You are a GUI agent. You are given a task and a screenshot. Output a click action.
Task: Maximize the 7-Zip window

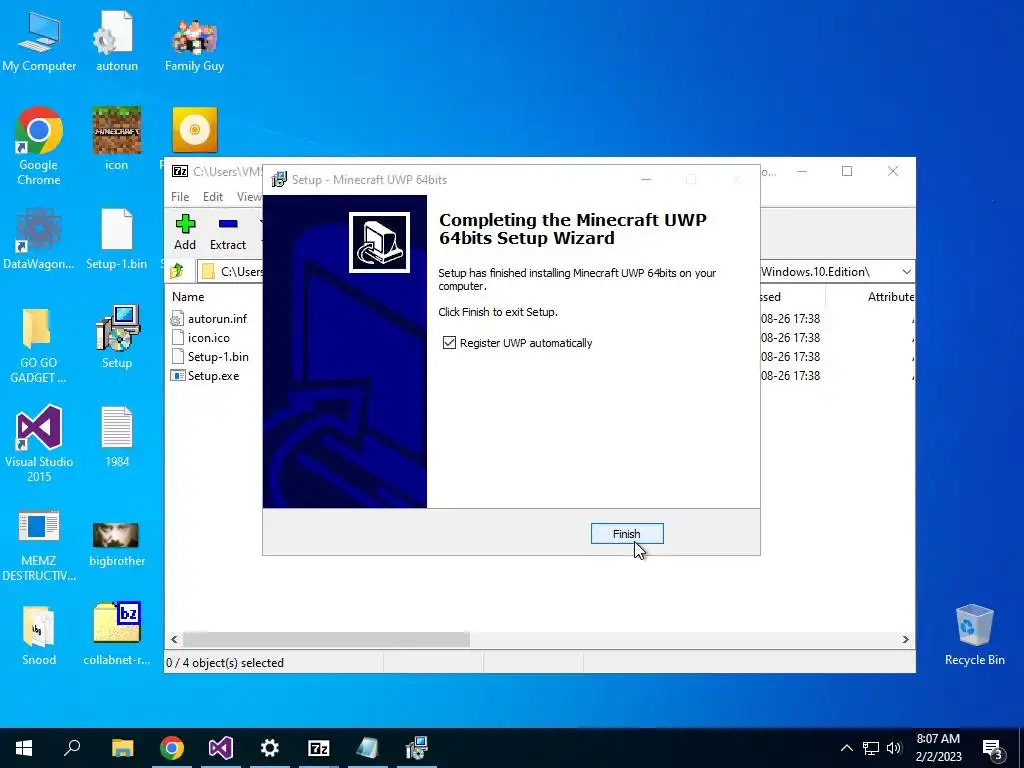click(x=847, y=171)
